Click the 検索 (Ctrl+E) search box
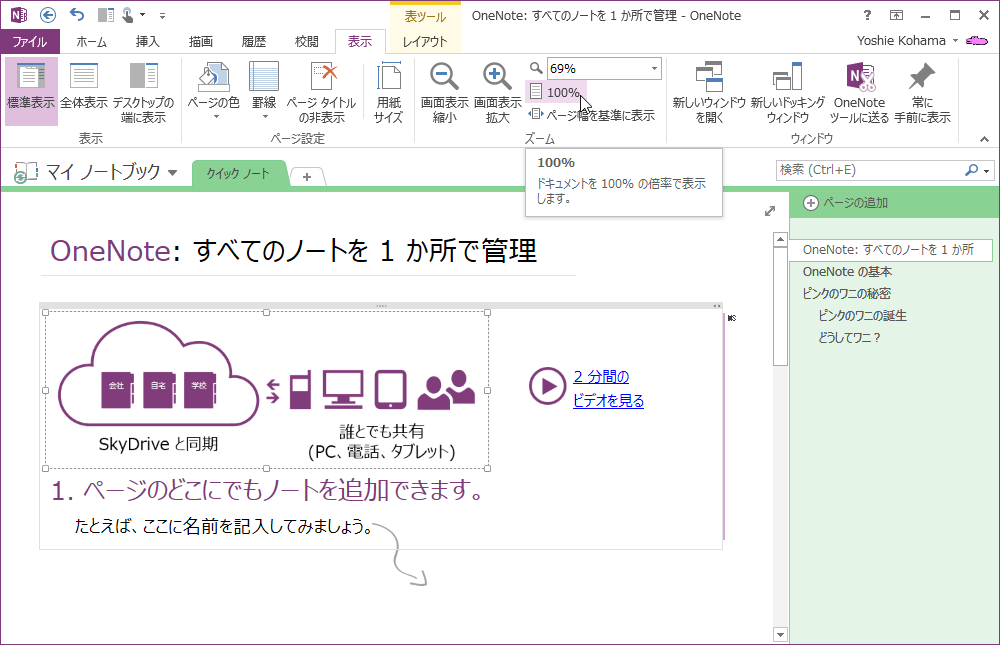This screenshot has width=1000, height=645. click(871, 170)
